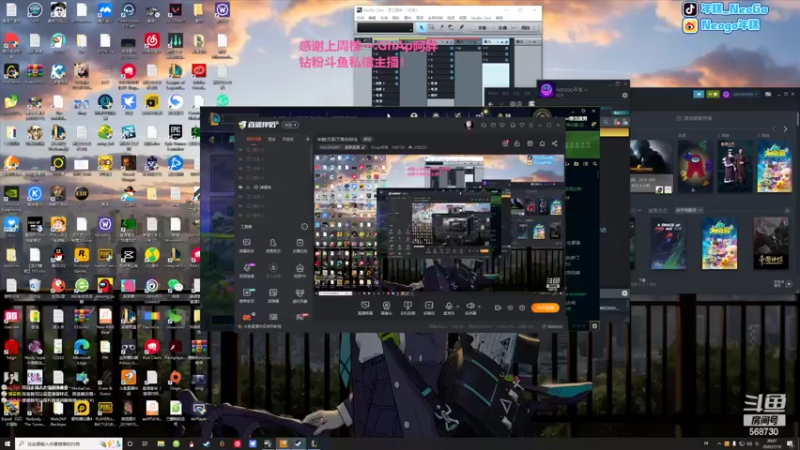800x450 pixels.
Task: Click the screen capture icon in streaming toolbar
Action: point(365,306)
